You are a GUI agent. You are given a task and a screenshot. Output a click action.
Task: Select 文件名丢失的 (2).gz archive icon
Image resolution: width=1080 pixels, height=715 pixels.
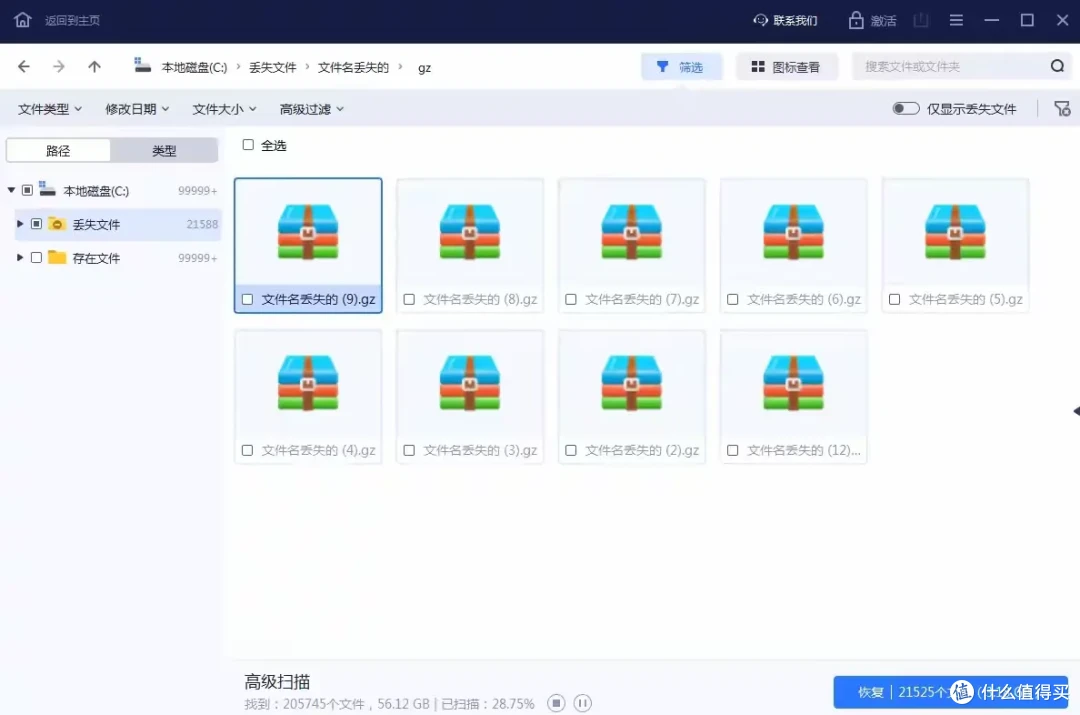click(x=632, y=383)
